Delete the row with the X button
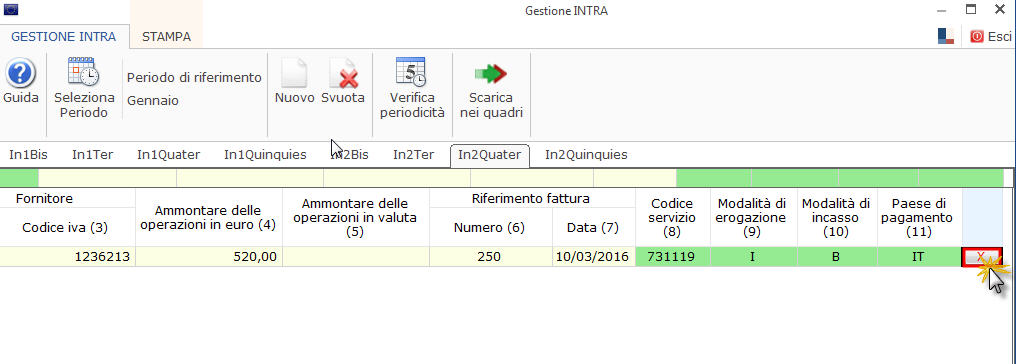This screenshot has width=1016, height=364. [982, 256]
